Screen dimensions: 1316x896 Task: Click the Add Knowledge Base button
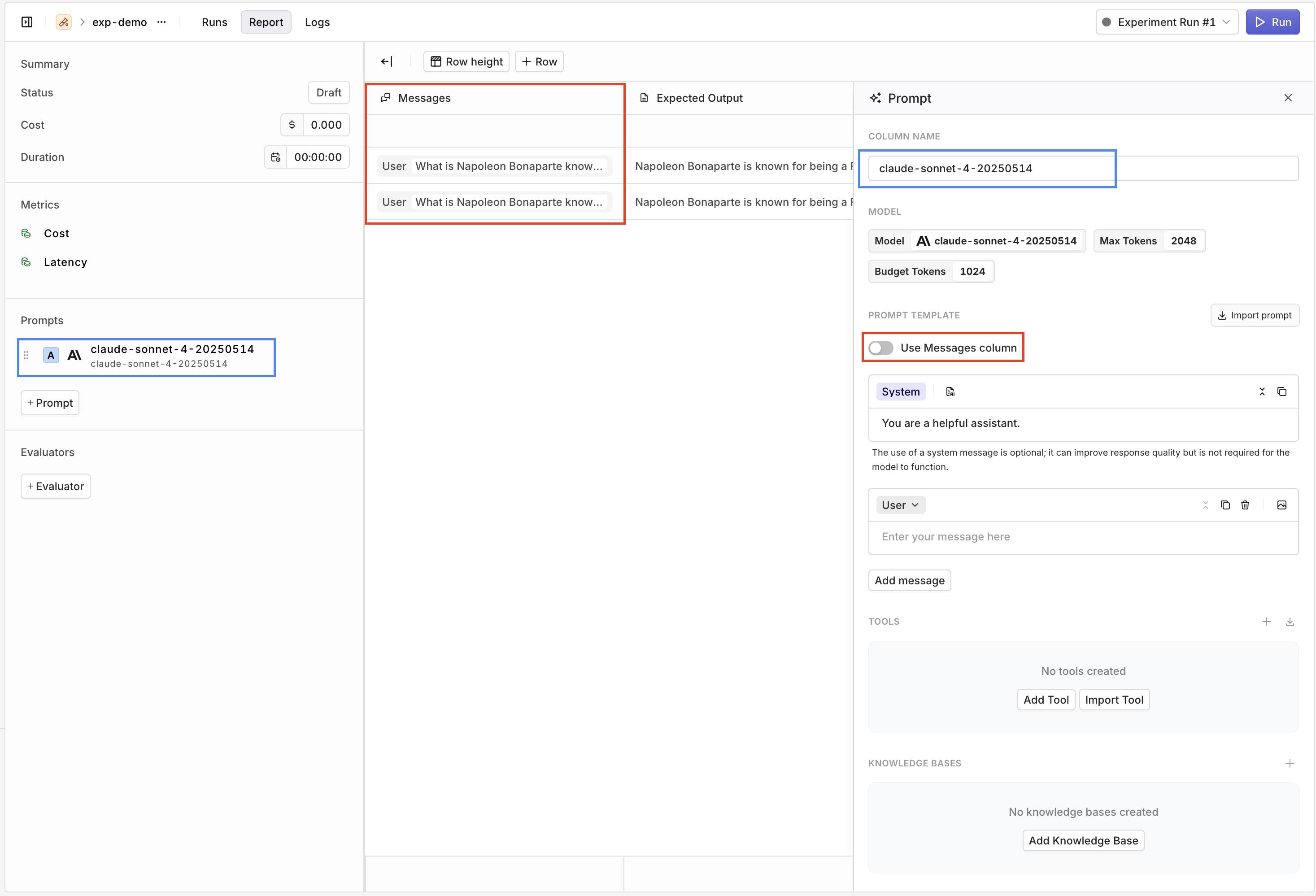coord(1083,841)
